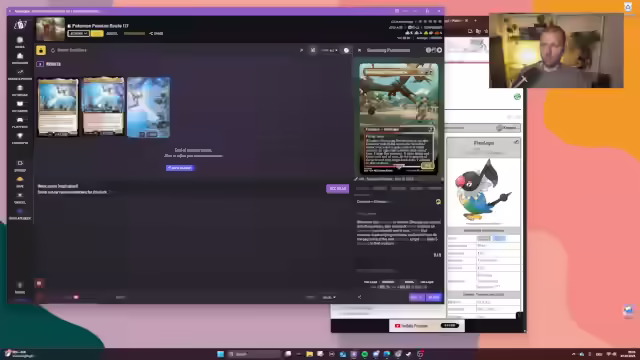Click the YouTube Premium banner in the browser window
This screenshot has height=360, width=640.
pyautogui.click(x=427, y=326)
